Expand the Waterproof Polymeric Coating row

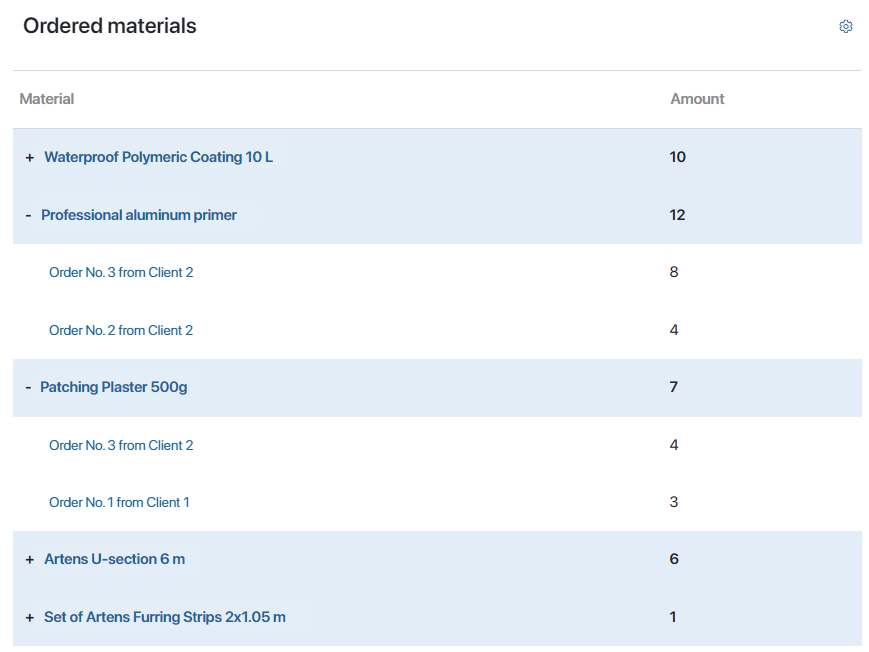[x=30, y=158]
